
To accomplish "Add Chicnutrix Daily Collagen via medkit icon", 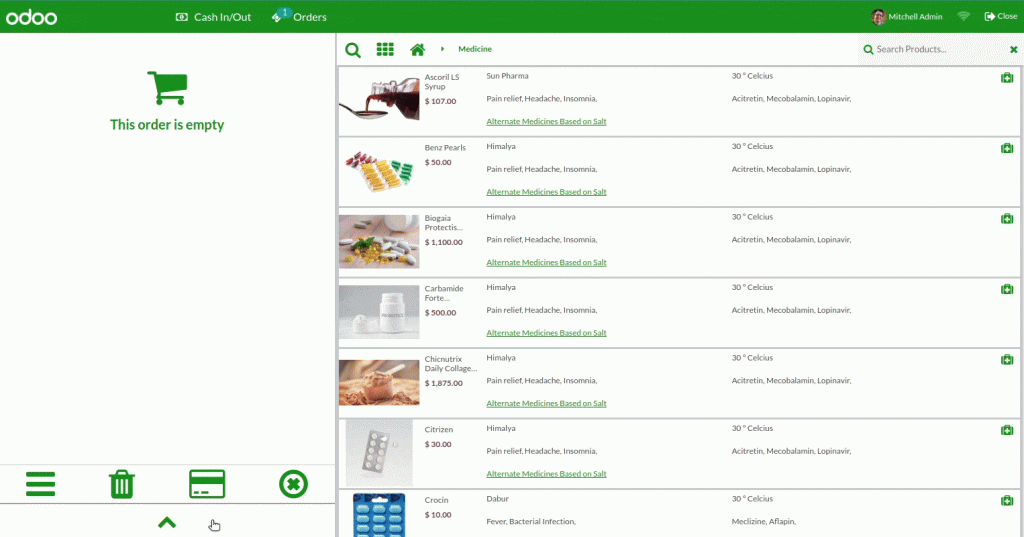I will (1007, 360).
